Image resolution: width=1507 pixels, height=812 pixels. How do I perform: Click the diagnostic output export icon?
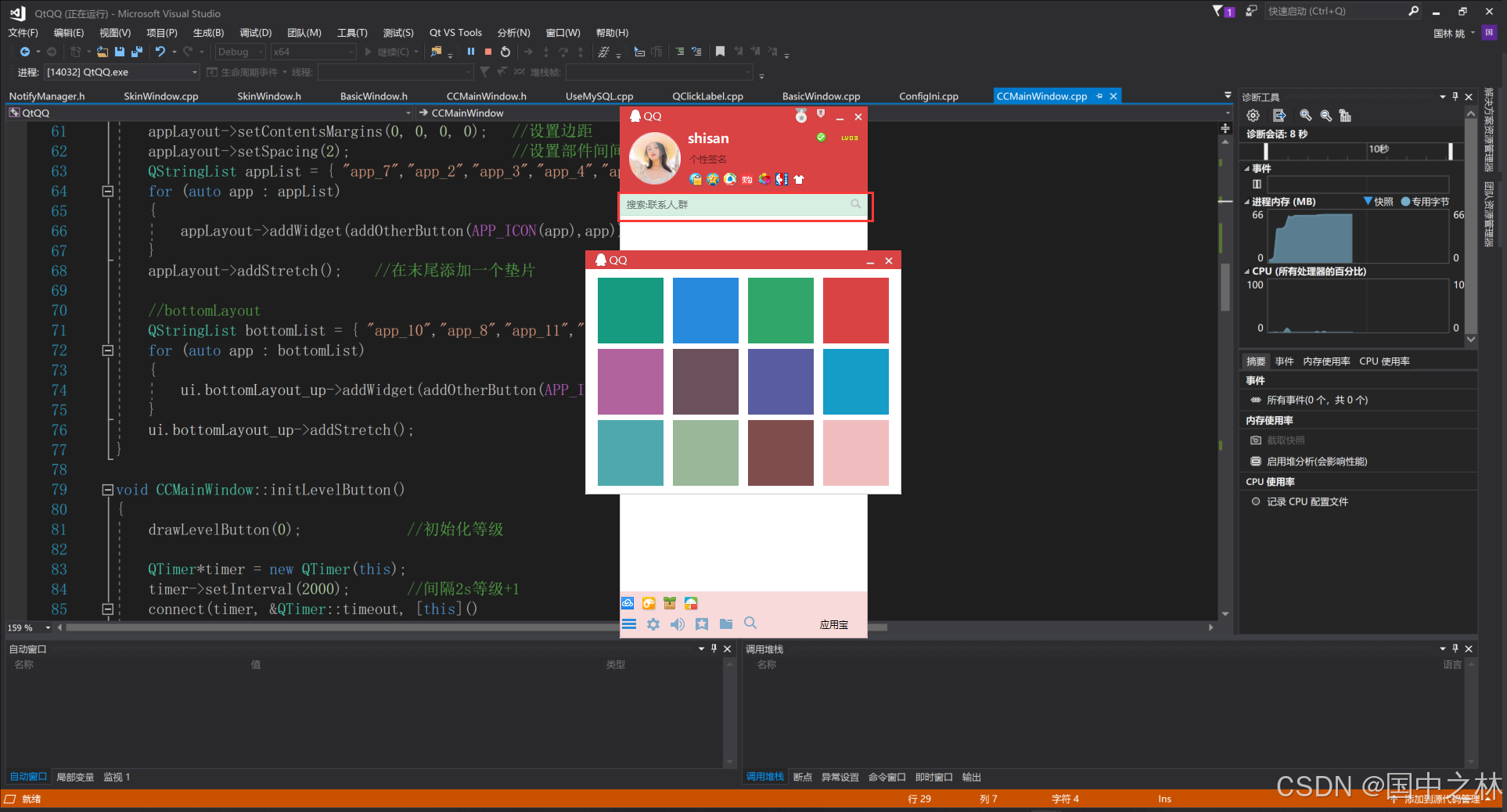1279,116
